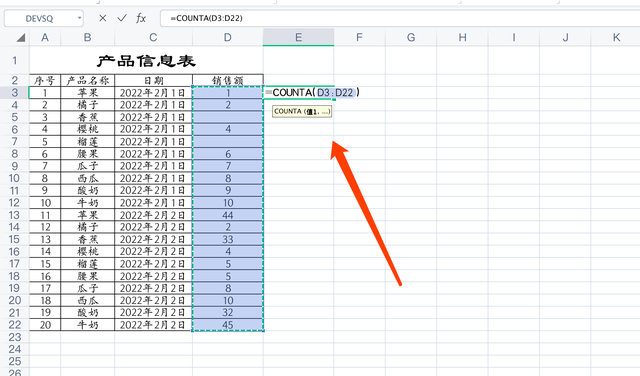Click product name 橘子 in row 4
640x376 pixels.
[87, 105]
